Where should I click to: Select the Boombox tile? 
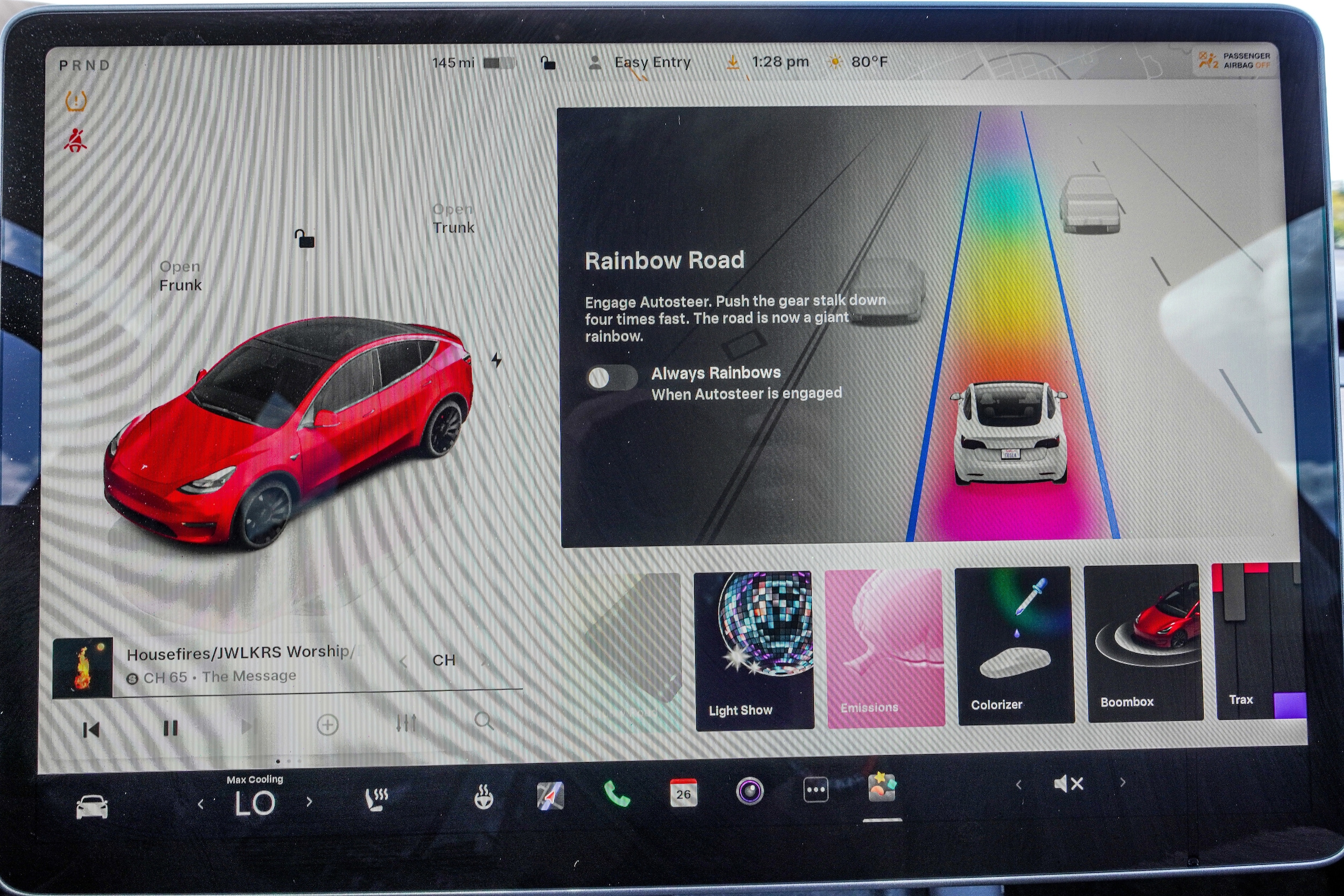(x=1144, y=644)
